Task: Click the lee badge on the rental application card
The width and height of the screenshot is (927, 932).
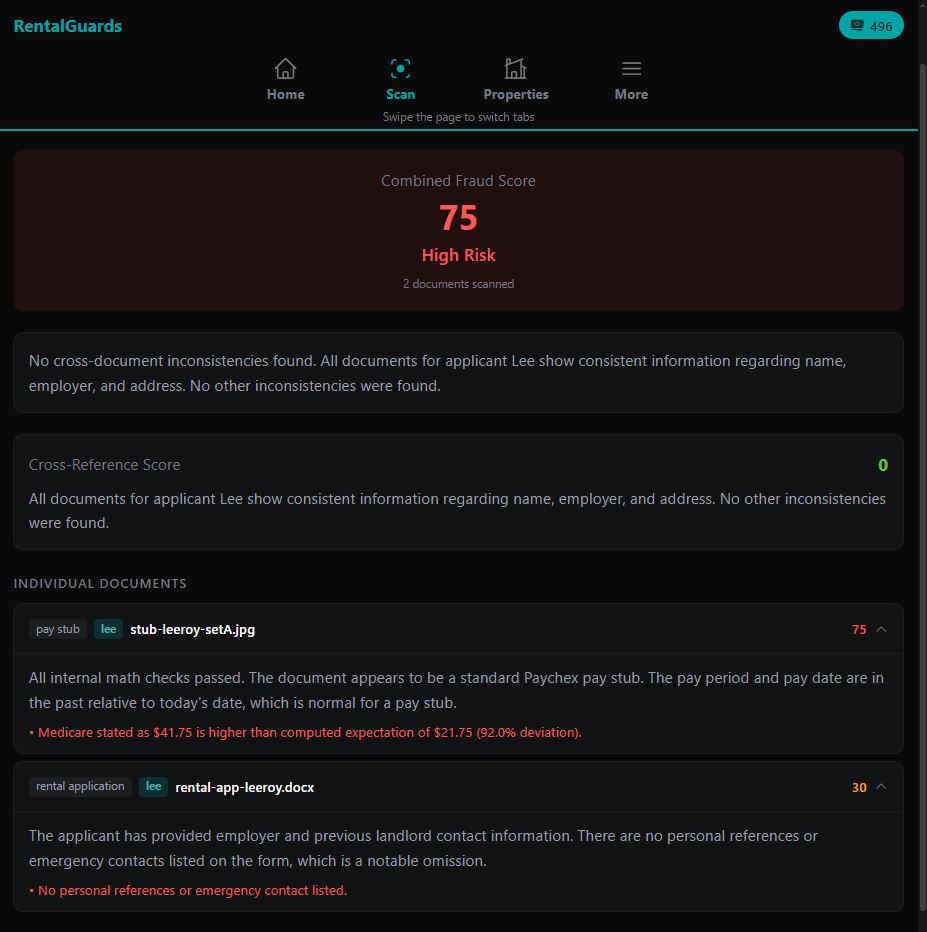Action: [x=153, y=787]
